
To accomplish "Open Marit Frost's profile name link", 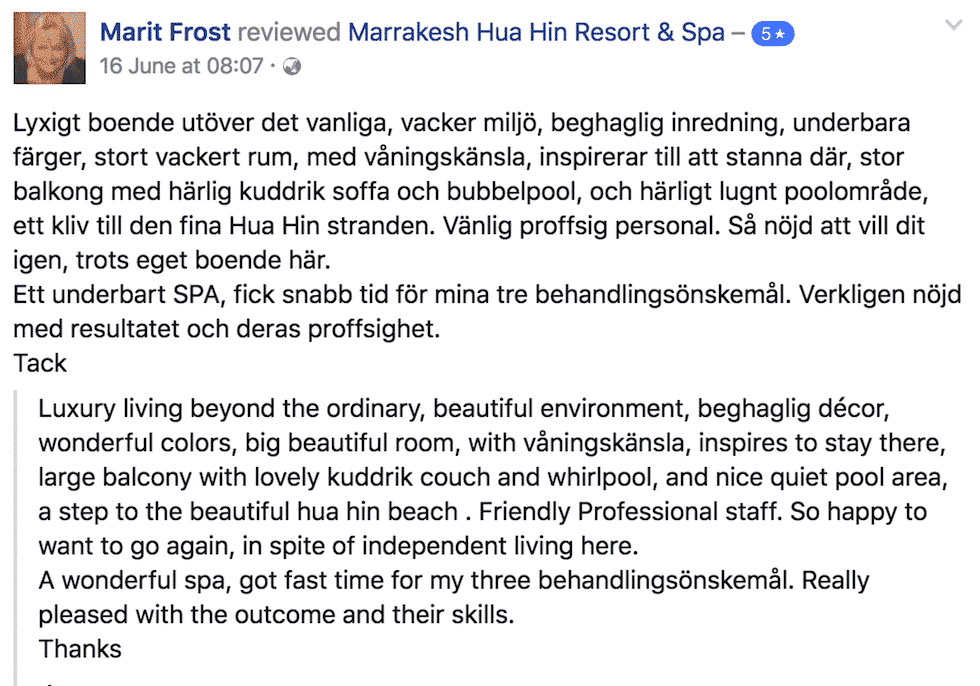I will pyautogui.click(x=165, y=32).
